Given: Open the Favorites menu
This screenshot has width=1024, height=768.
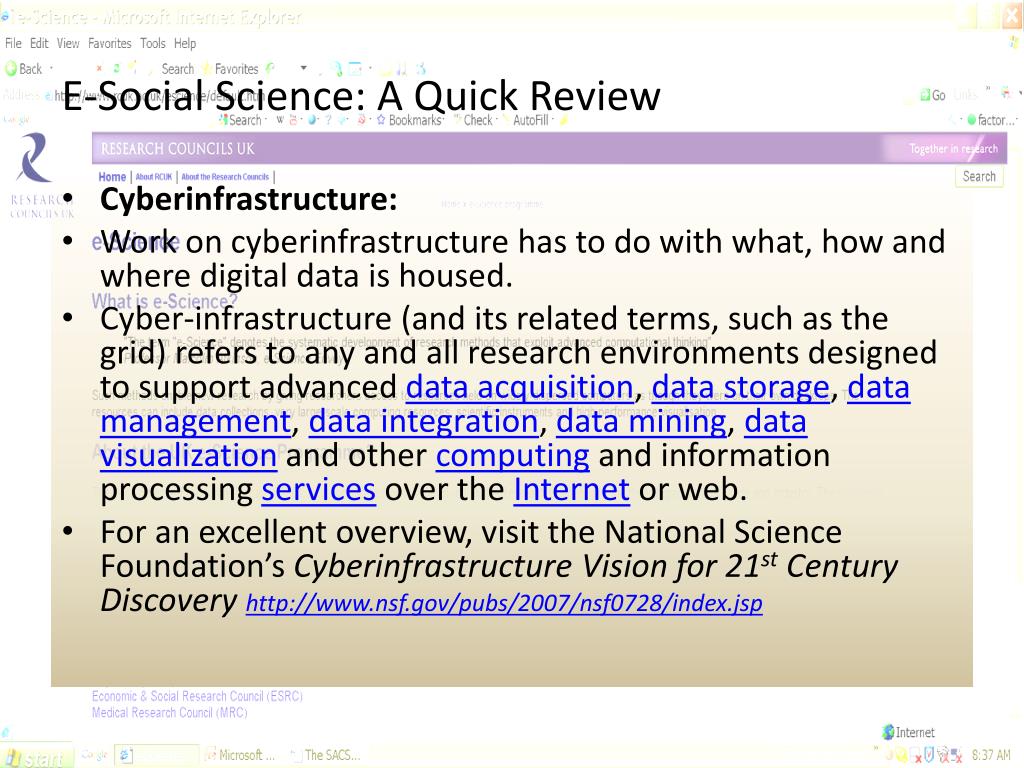Looking at the screenshot, I should click(110, 43).
